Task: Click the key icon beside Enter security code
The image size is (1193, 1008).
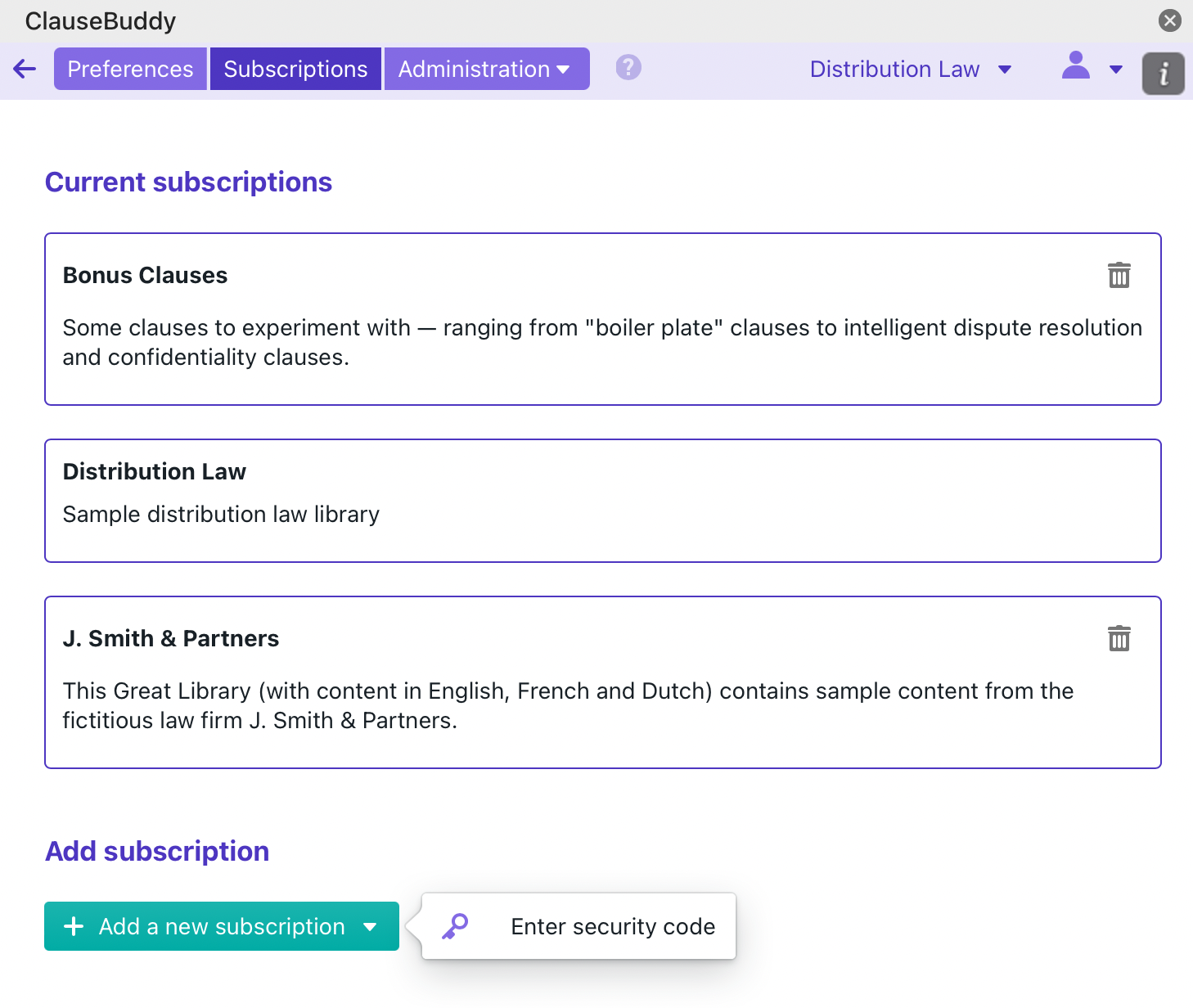Action: pos(455,926)
